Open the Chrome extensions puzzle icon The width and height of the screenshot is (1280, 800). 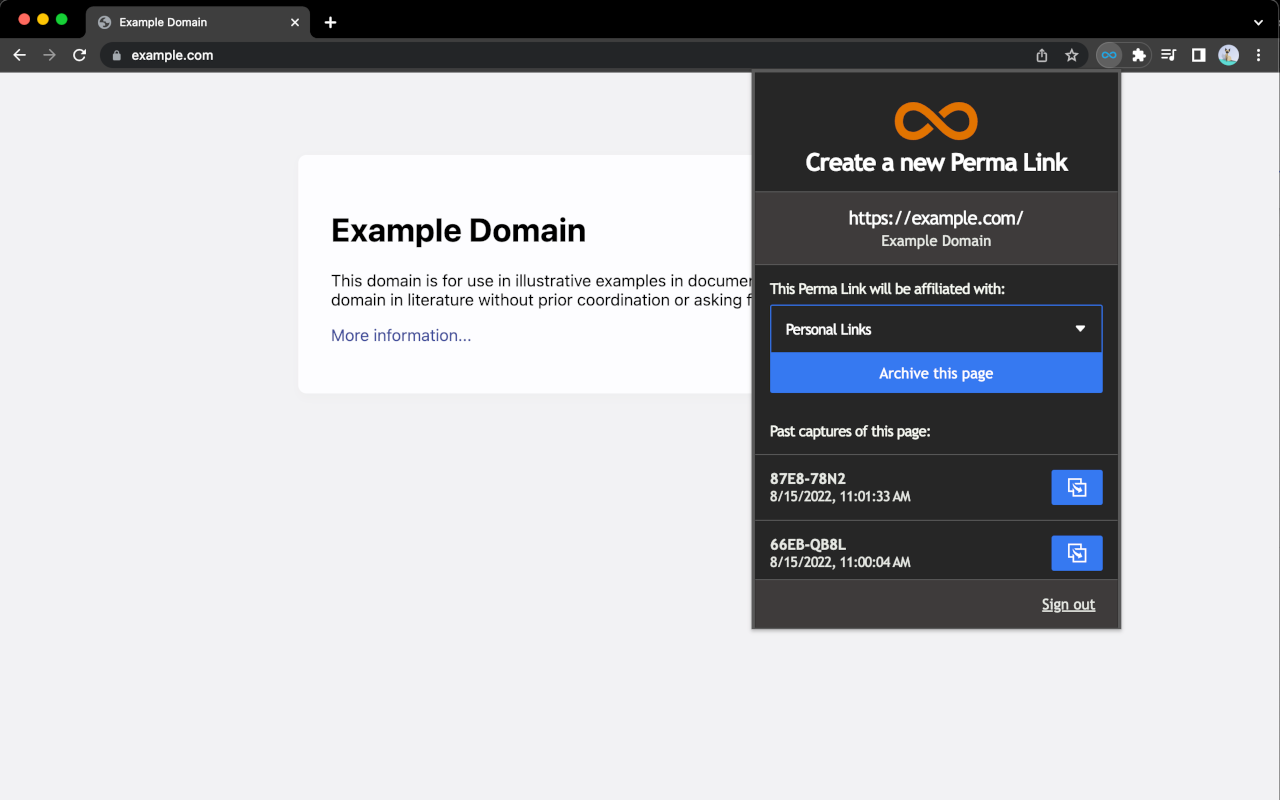1138,55
